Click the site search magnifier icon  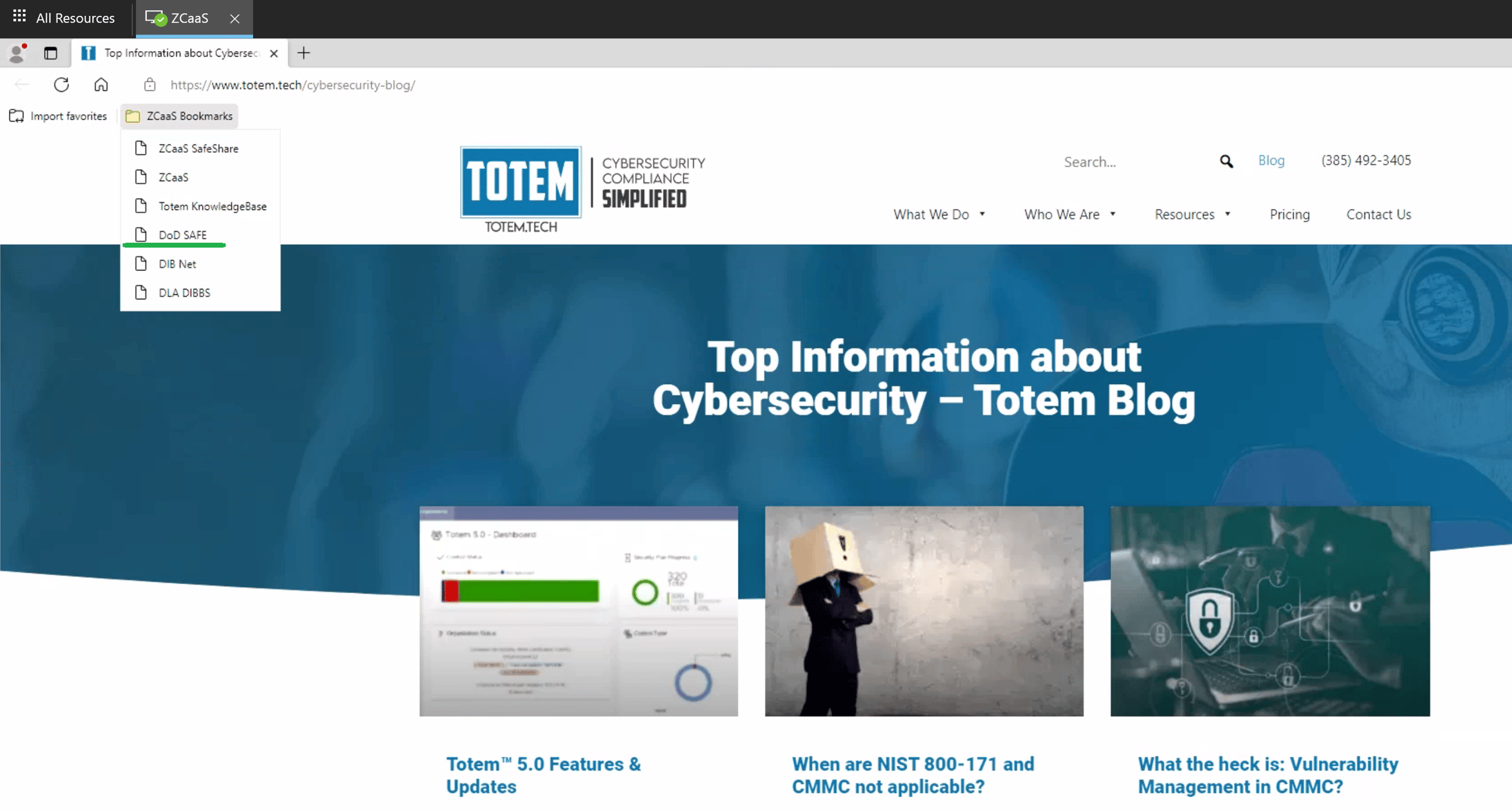coord(1226,161)
